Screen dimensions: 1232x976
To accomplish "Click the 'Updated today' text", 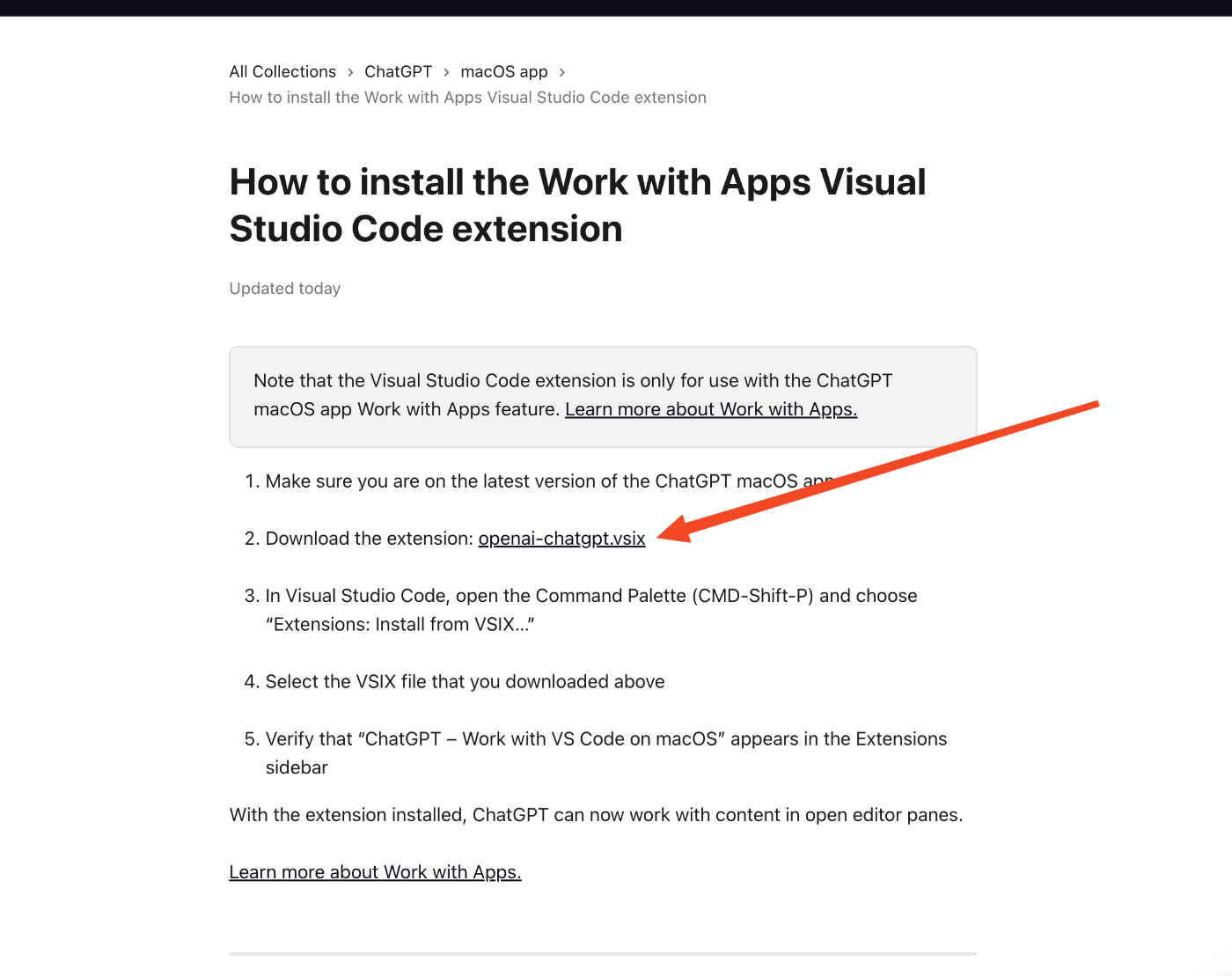I will click(x=284, y=289).
